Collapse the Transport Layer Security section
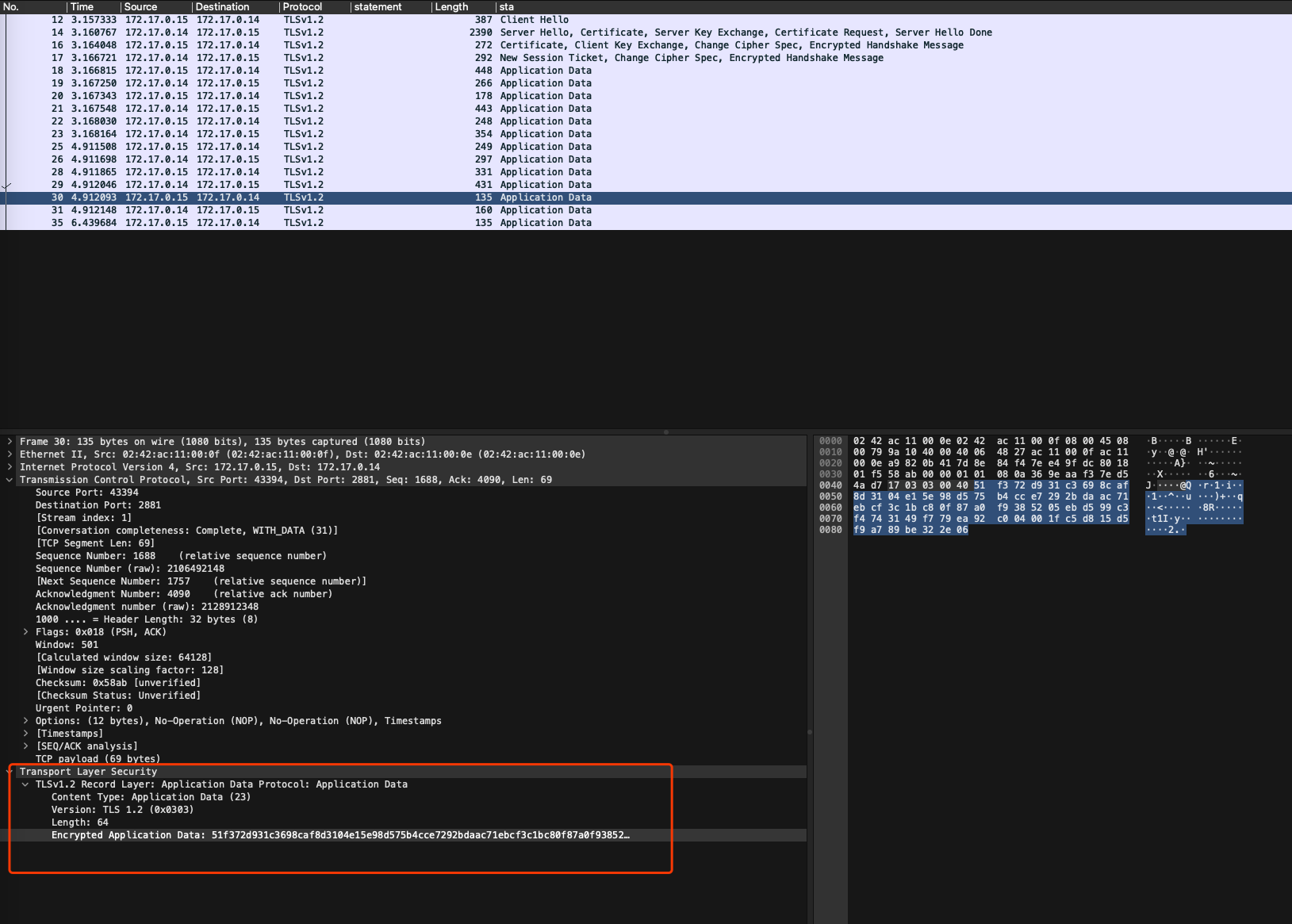 [x=10, y=772]
